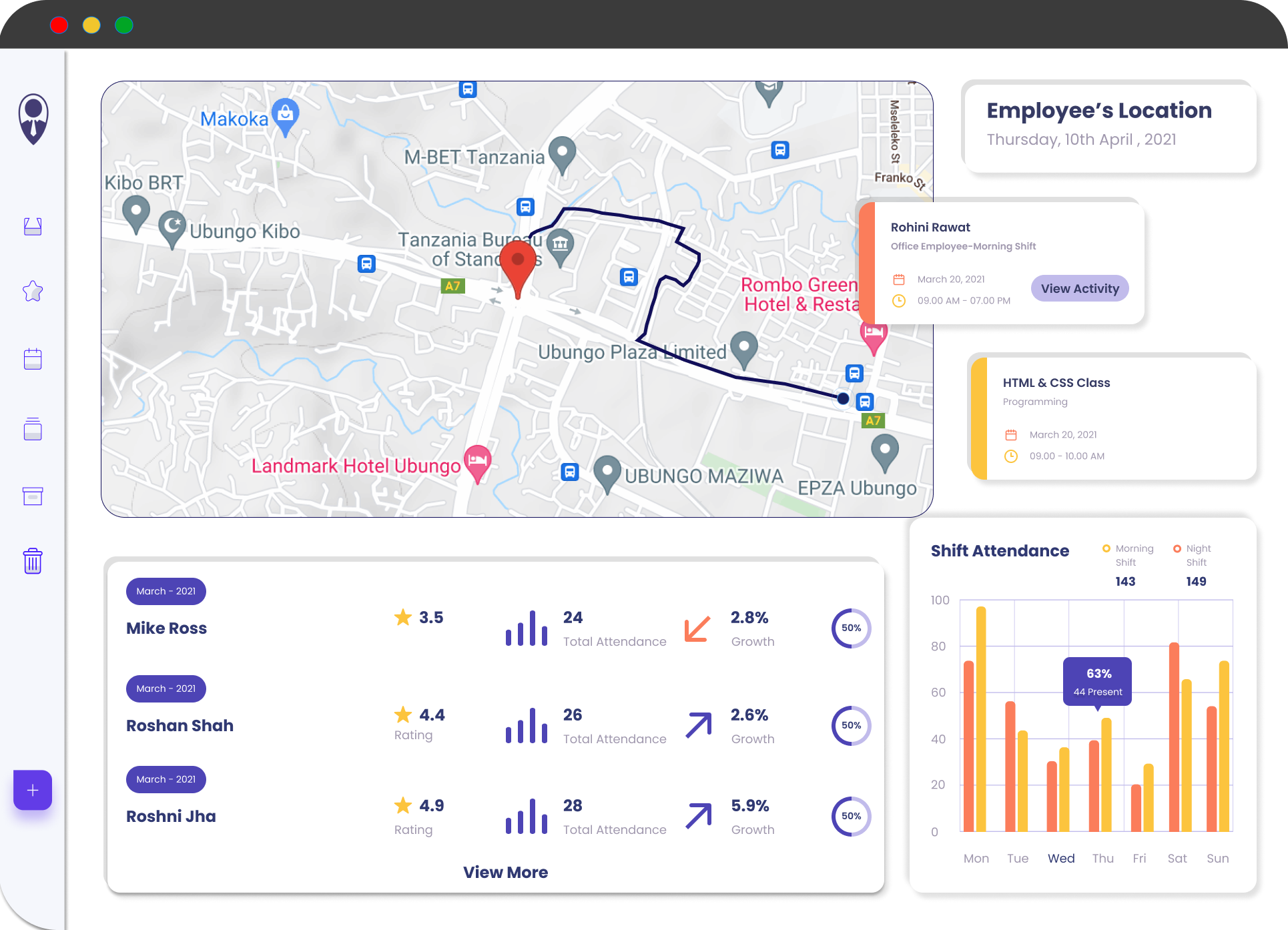Click Mike Ross's 3.5 star rating

418,617
